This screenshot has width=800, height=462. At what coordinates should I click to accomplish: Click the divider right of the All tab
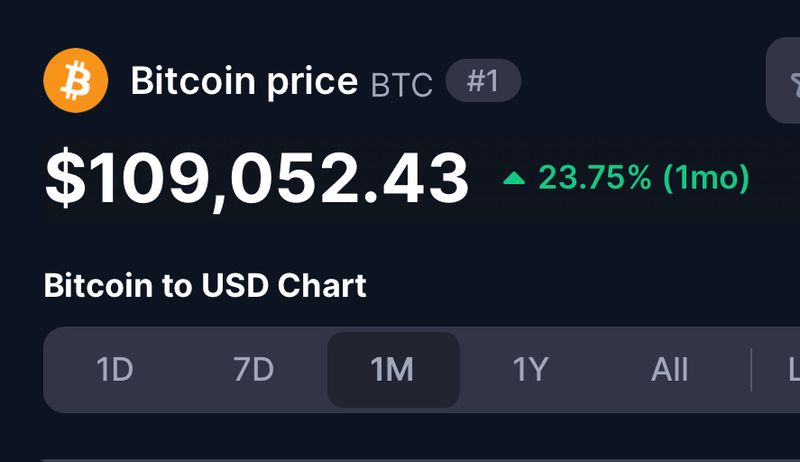(x=751, y=370)
